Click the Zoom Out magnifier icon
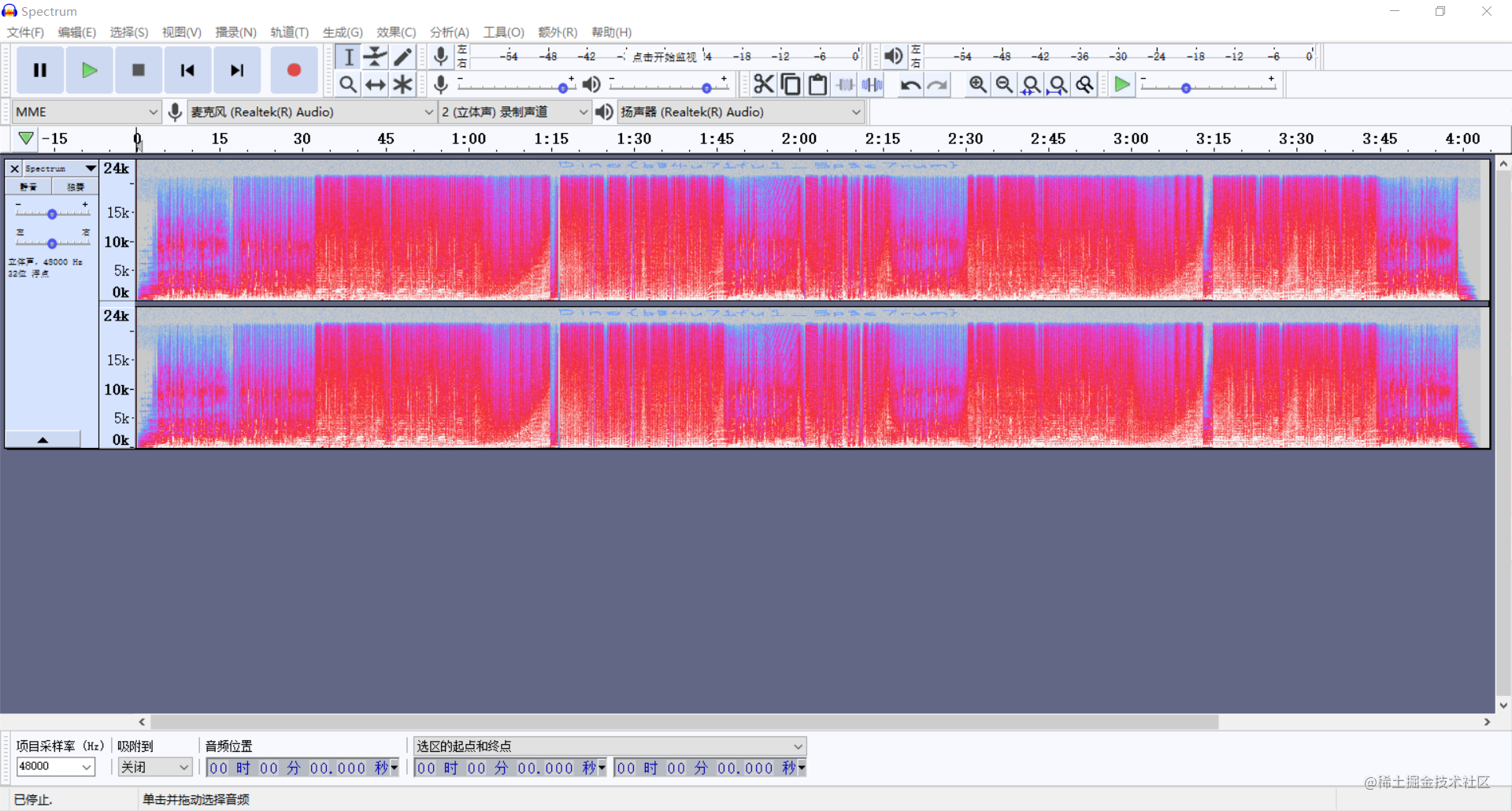The image size is (1512, 811). [1004, 84]
